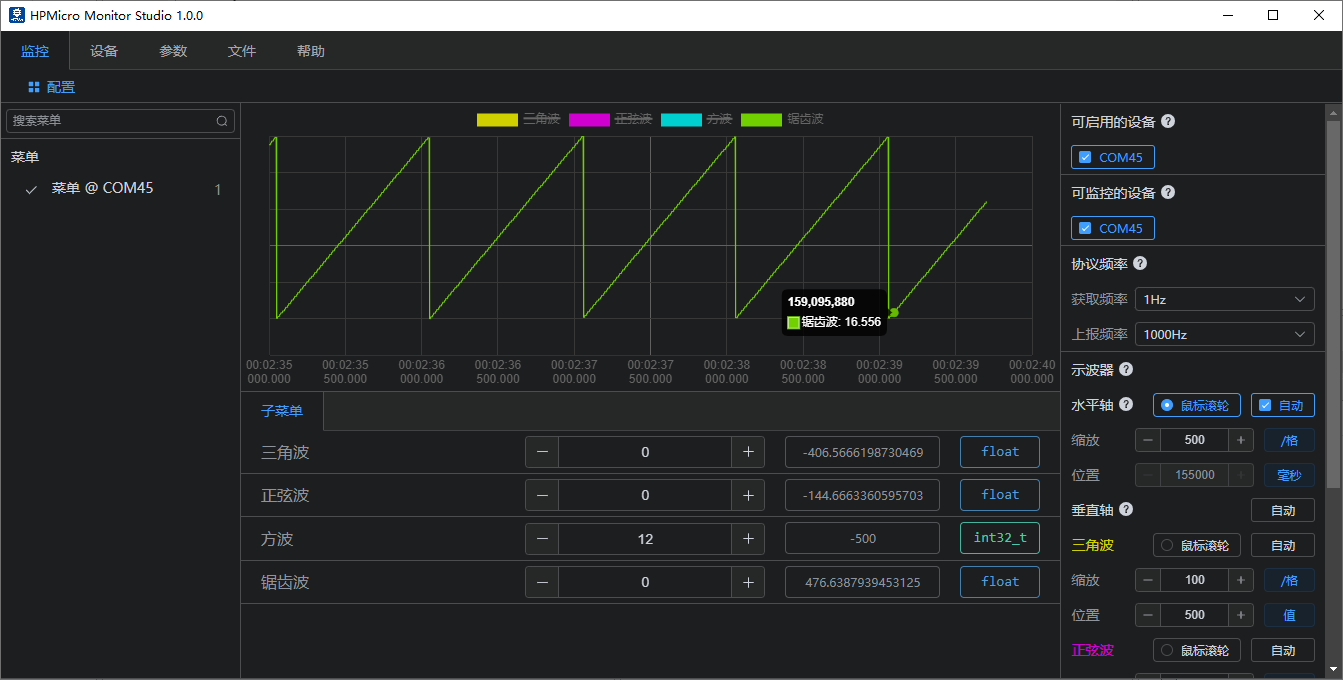
Task: Toggle 三角波 series in chart legend
Action: [x=518, y=119]
